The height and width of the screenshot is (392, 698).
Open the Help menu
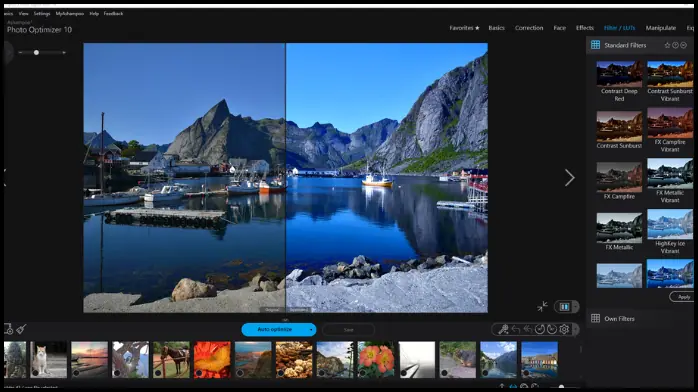tap(94, 14)
